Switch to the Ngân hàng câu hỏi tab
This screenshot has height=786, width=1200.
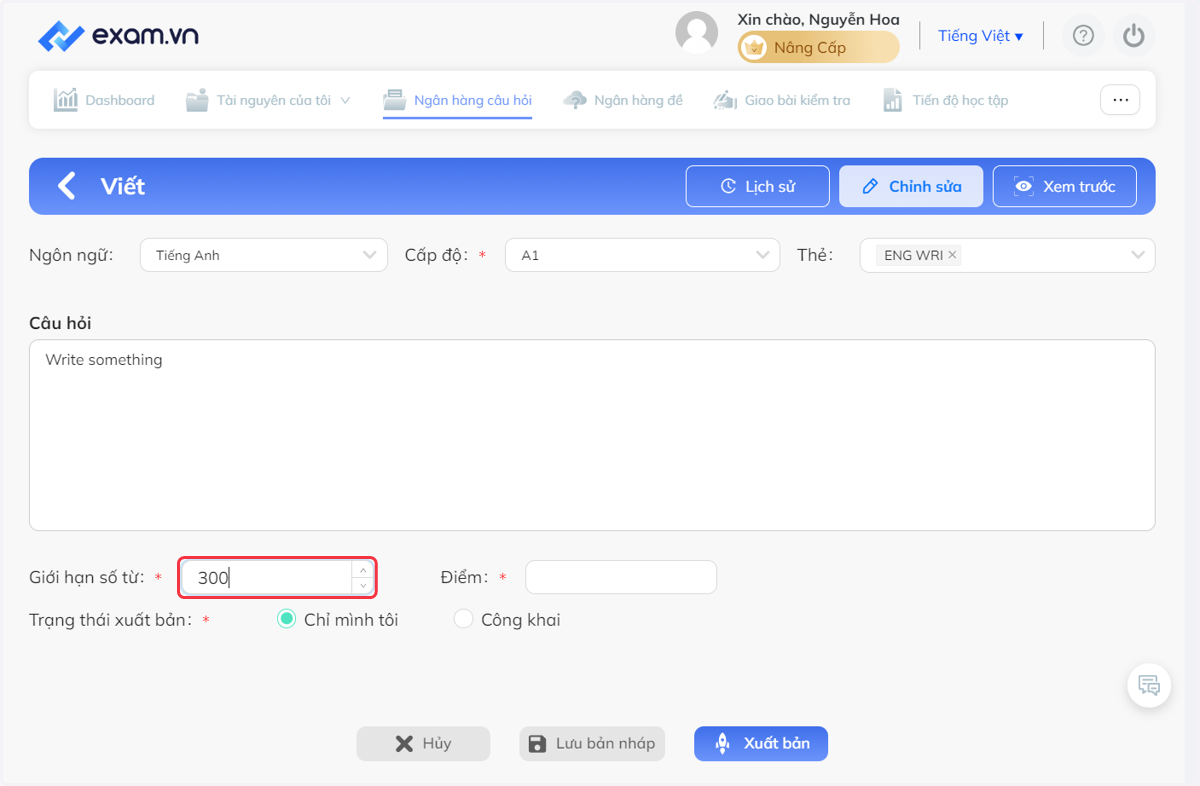458,100
